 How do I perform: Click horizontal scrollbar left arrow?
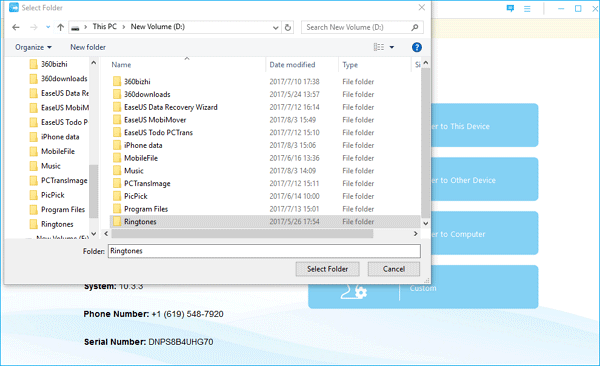coord(106,234)
